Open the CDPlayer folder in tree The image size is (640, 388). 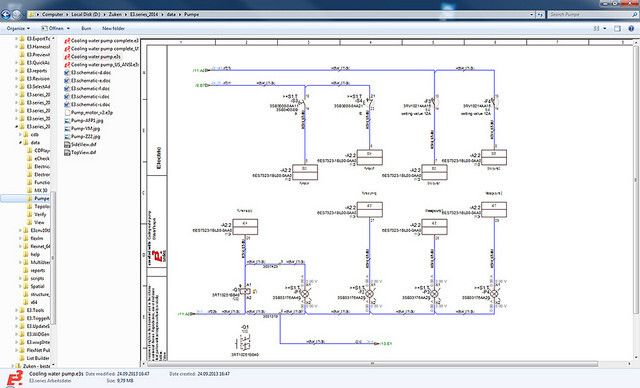pos(38,151)
